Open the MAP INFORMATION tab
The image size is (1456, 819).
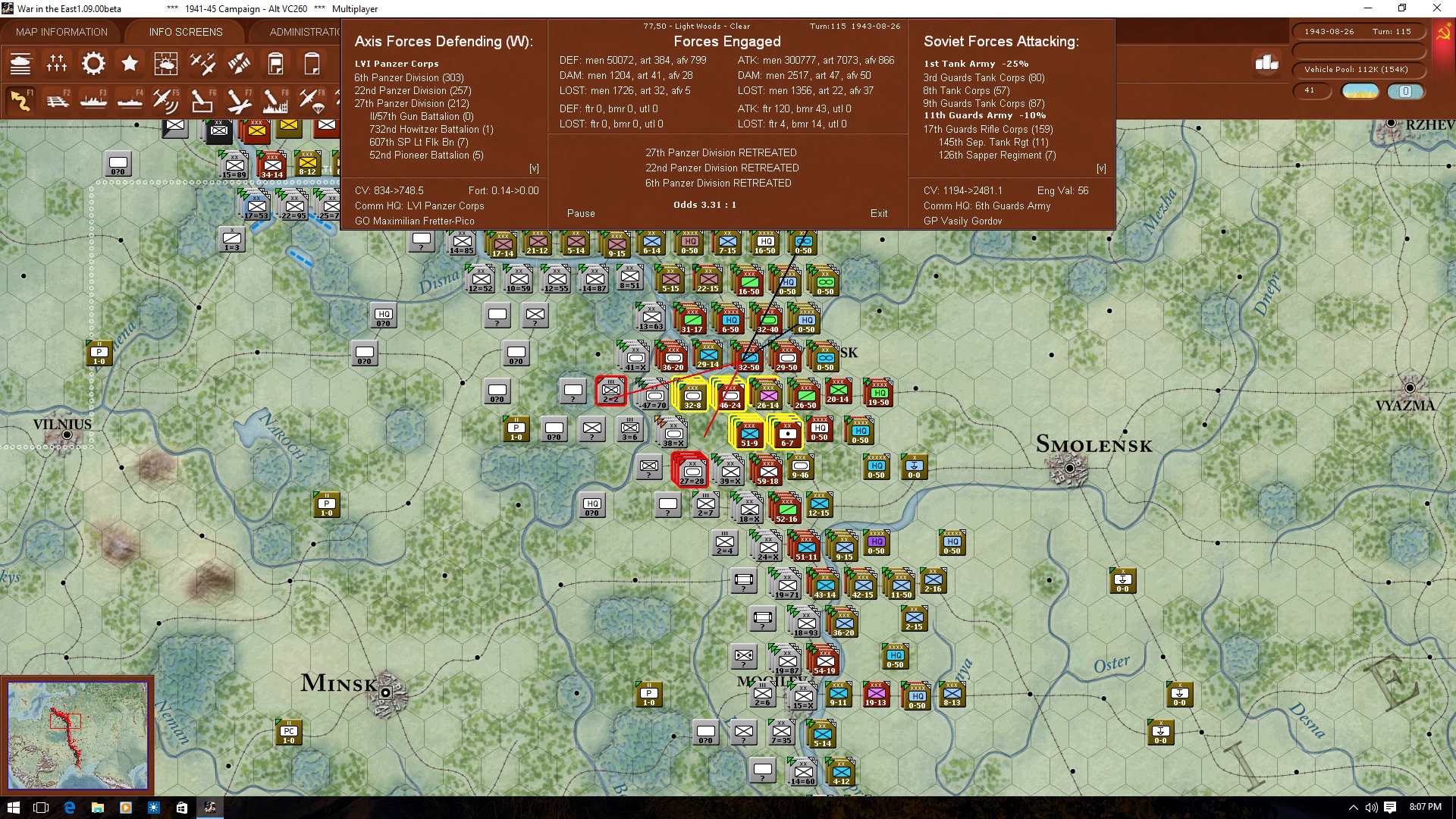61,32
